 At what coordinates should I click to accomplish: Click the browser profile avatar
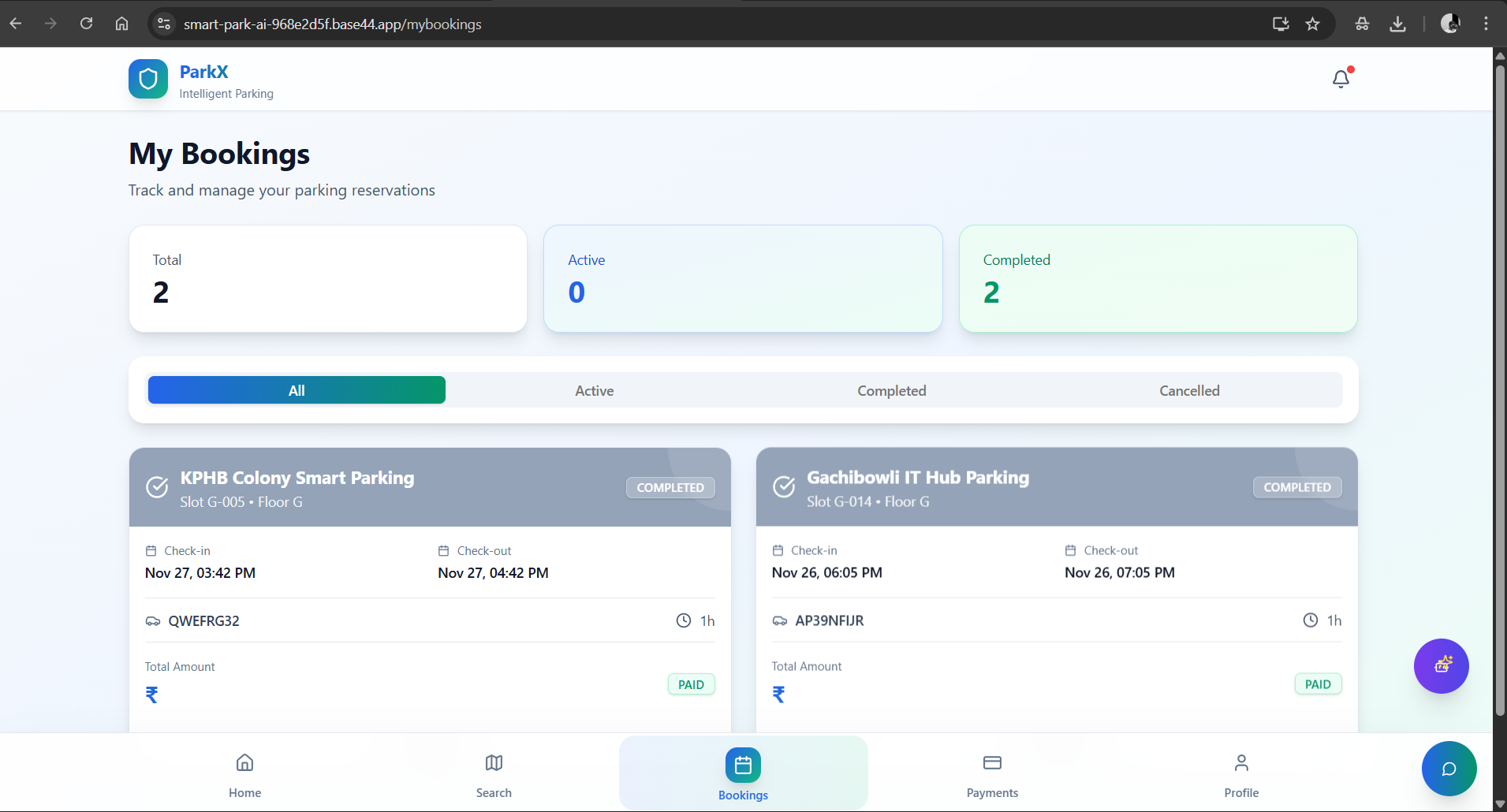pos(1449,24)
